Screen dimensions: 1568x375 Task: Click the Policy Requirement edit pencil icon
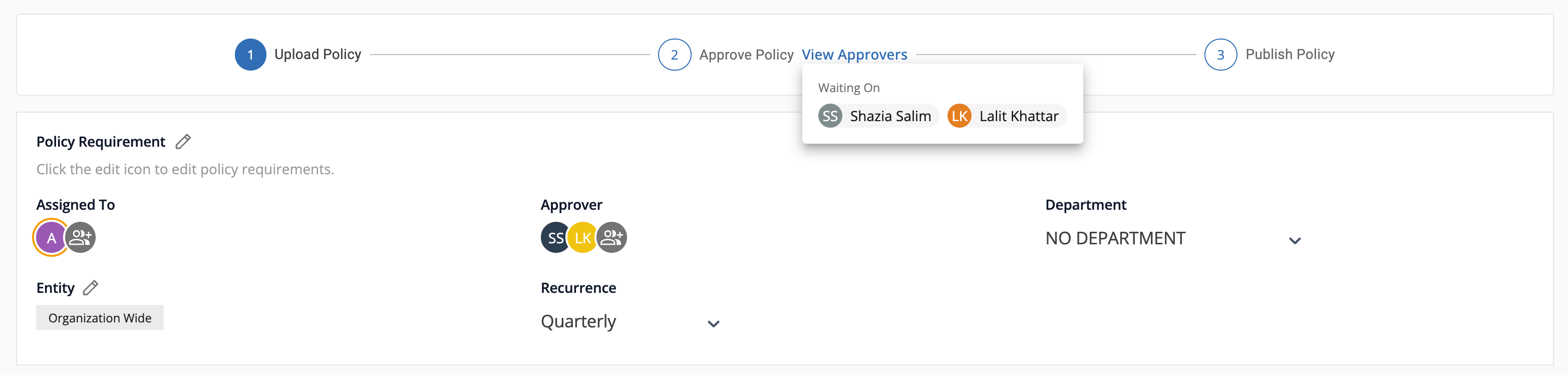point(183,142)
